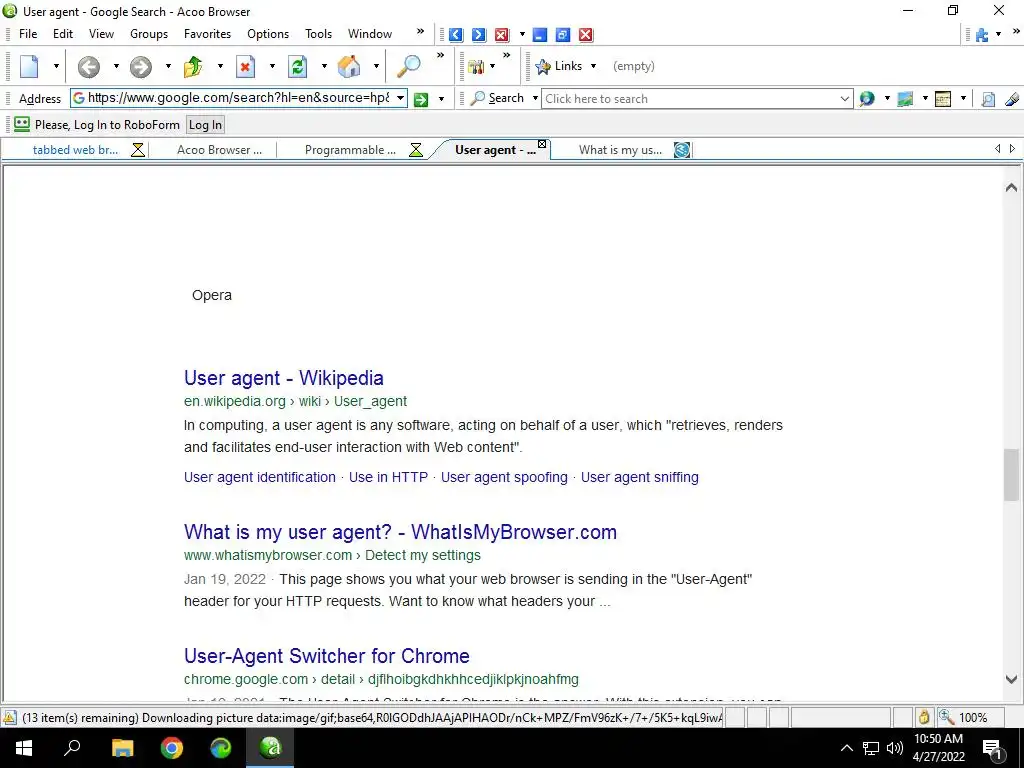Click the warning icon in status bar

[x=8, y=717]
